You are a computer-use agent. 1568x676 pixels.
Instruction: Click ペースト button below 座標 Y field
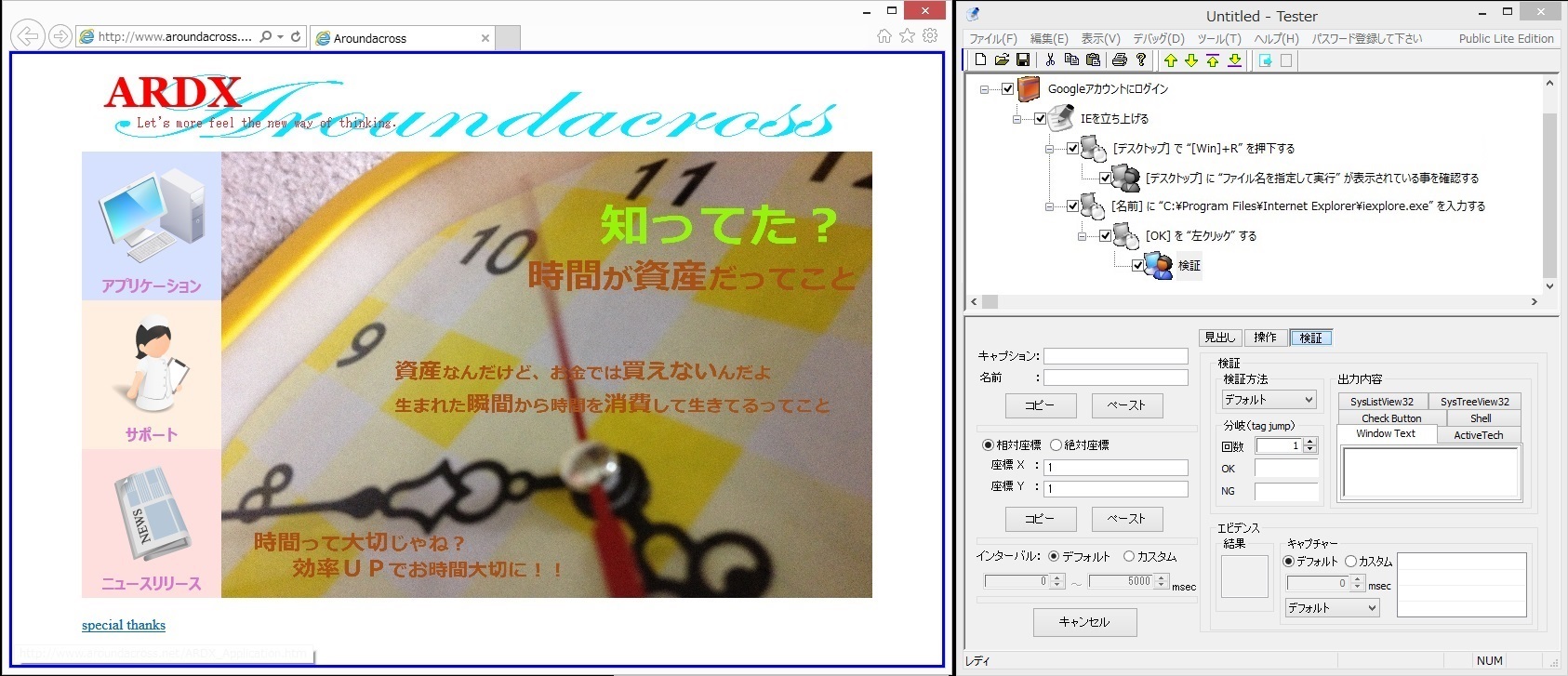point(1126,519)
